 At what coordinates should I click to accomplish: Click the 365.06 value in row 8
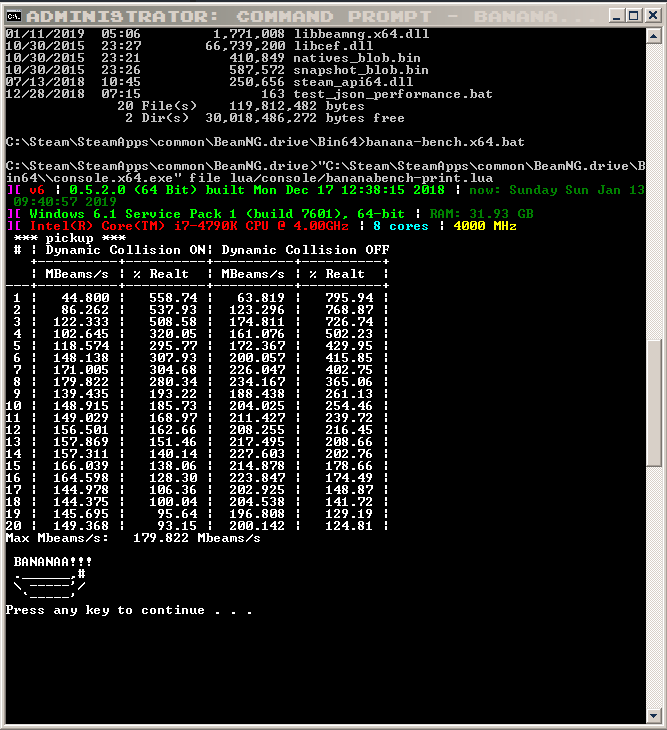[x=349, y=382]
